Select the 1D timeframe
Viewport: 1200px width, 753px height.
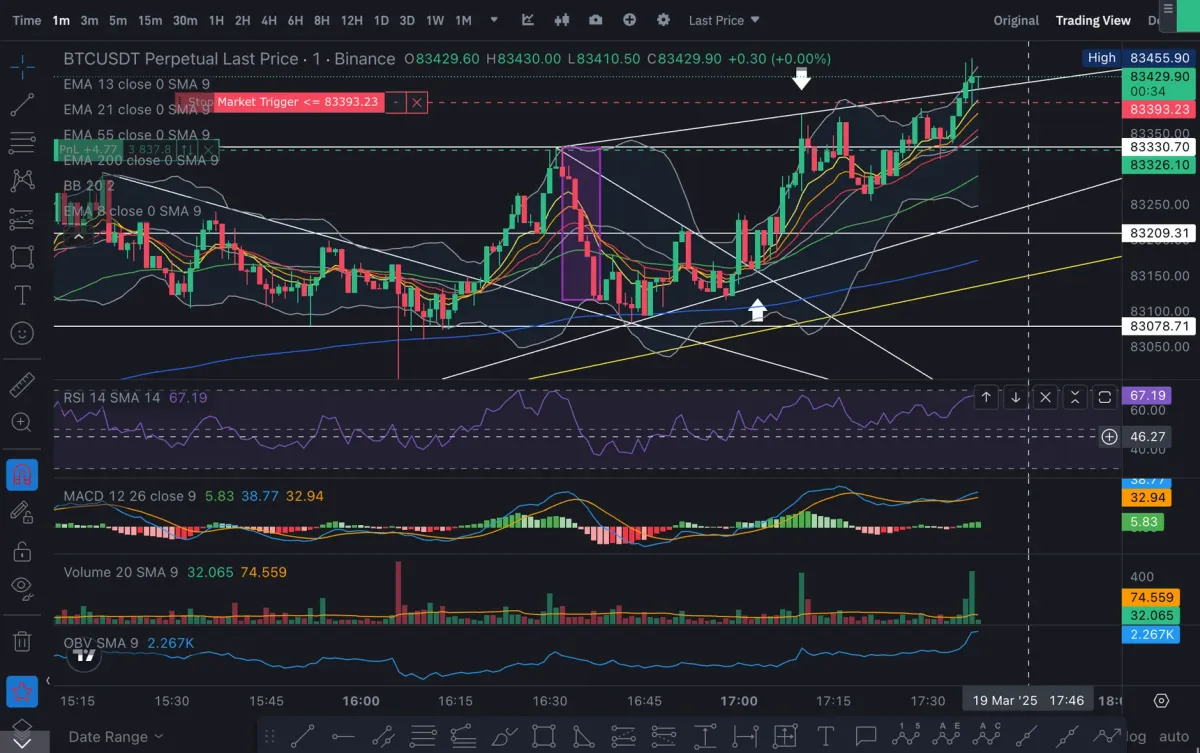[x=381, y=20]
